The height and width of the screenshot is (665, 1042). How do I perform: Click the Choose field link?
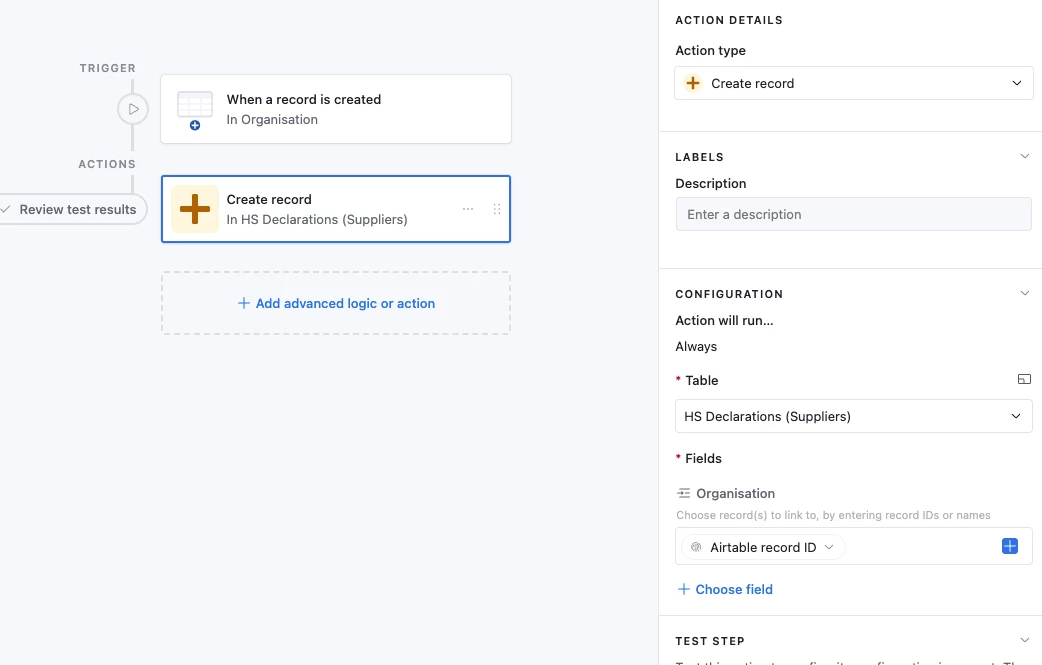[x=725, y=589]
